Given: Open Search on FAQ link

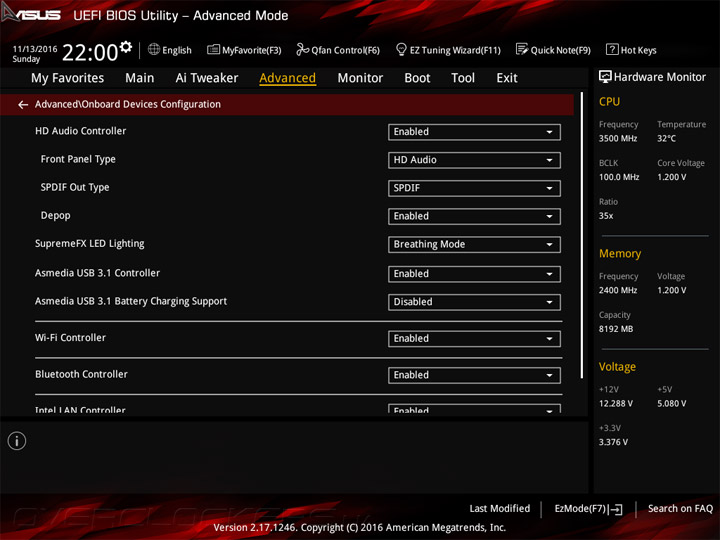Looking at the screenshot, I should (x=680, y=508).
